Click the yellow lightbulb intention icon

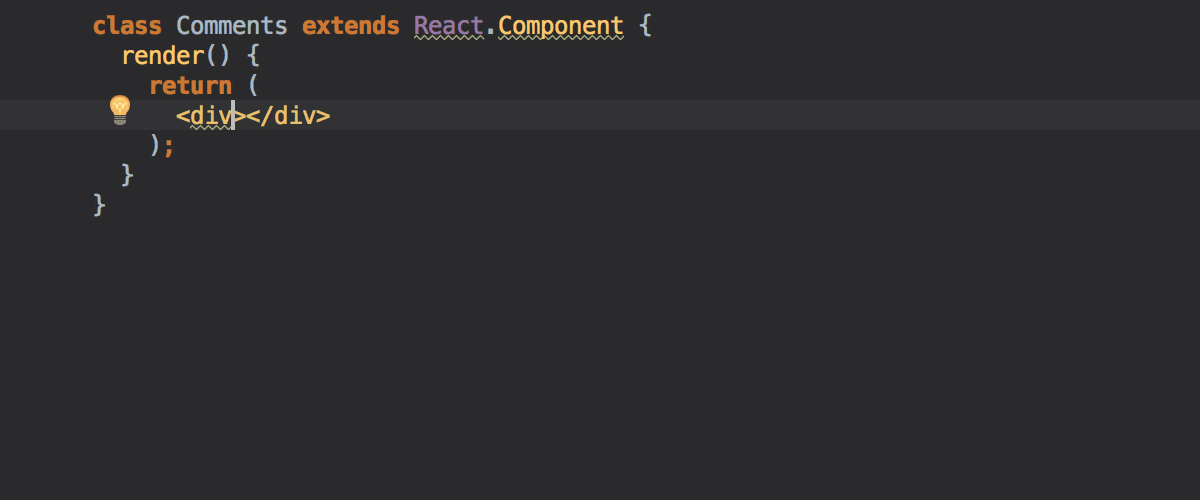coord(120,109)
